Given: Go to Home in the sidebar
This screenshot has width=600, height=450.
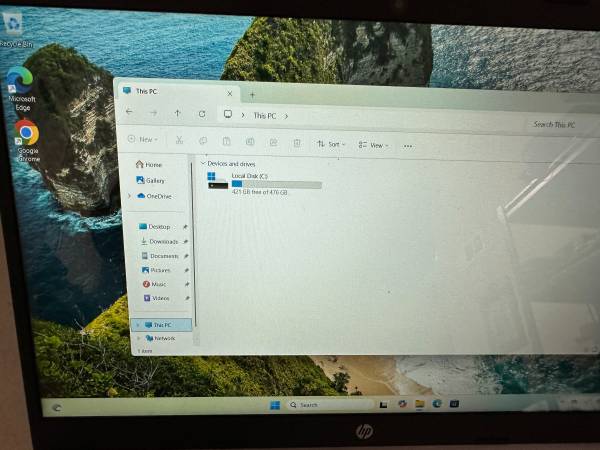Looking at the screenshot, I should point(151,165).
